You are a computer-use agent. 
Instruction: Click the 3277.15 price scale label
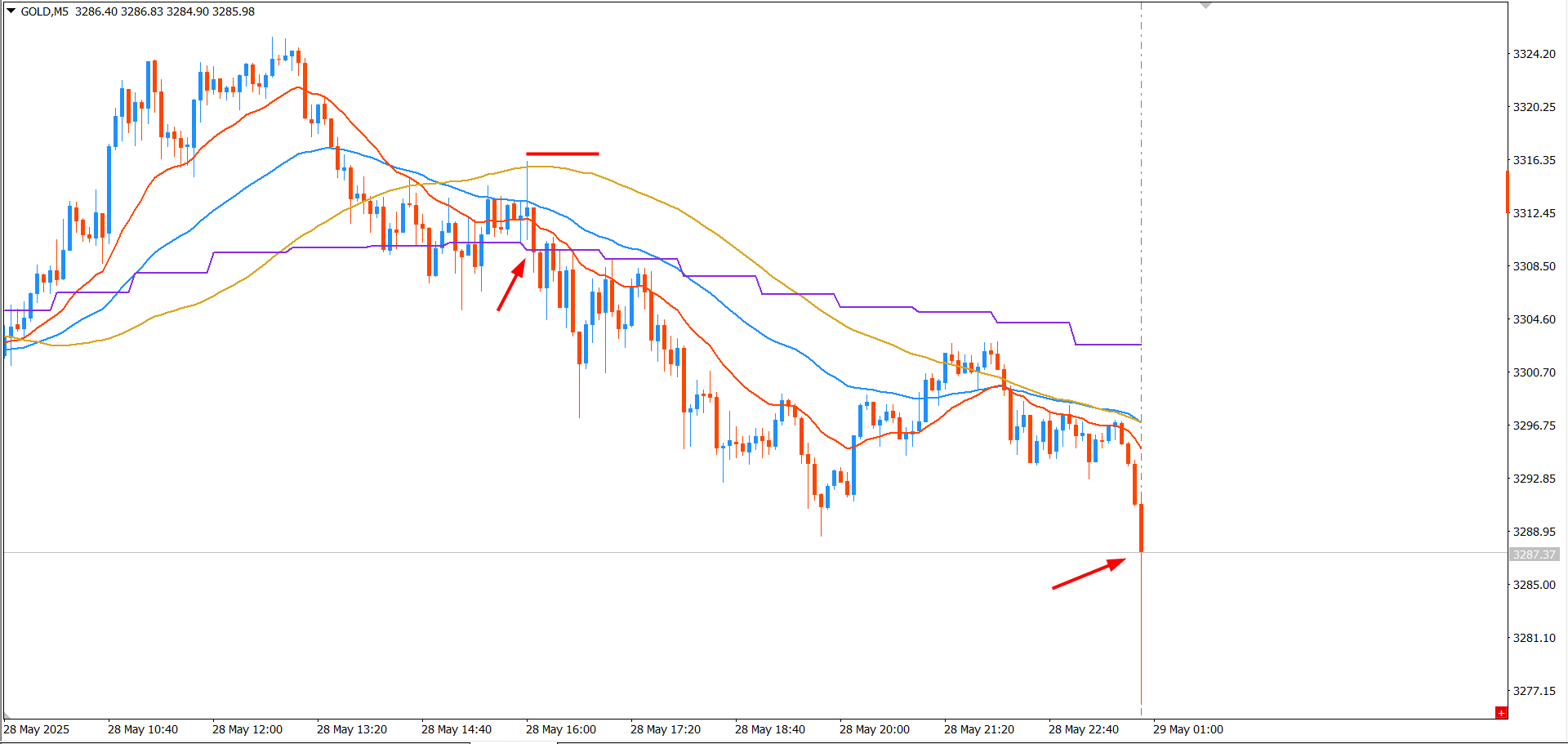click(1535, 691)
